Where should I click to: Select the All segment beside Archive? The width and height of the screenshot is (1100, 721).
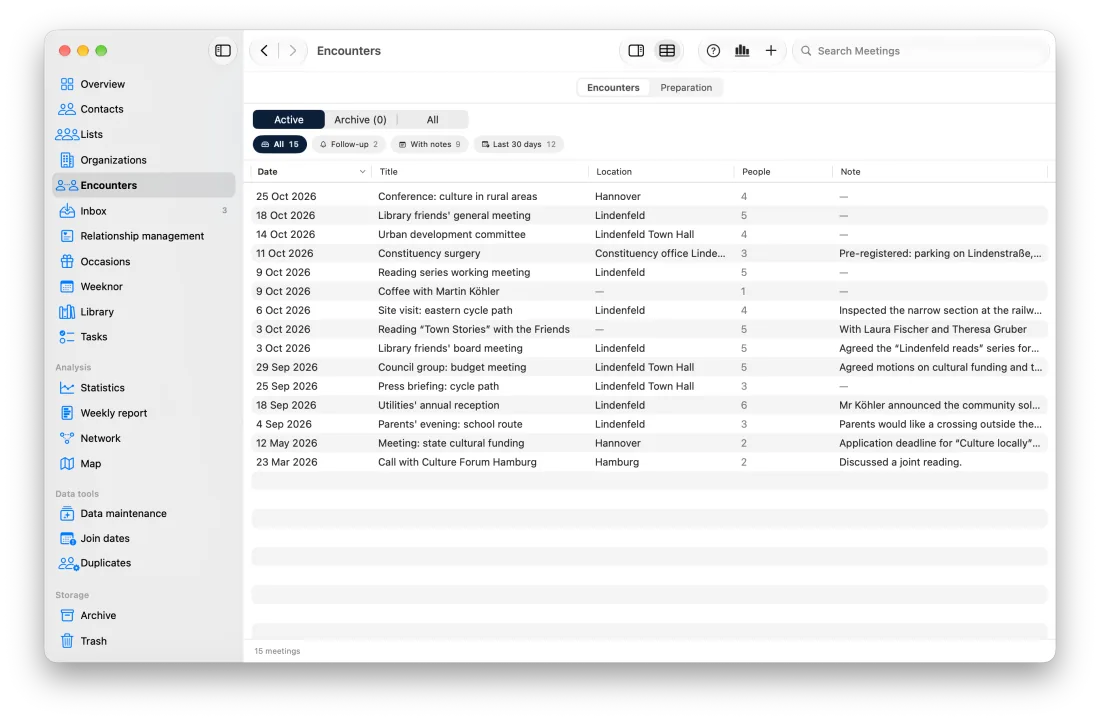[433, 120]
